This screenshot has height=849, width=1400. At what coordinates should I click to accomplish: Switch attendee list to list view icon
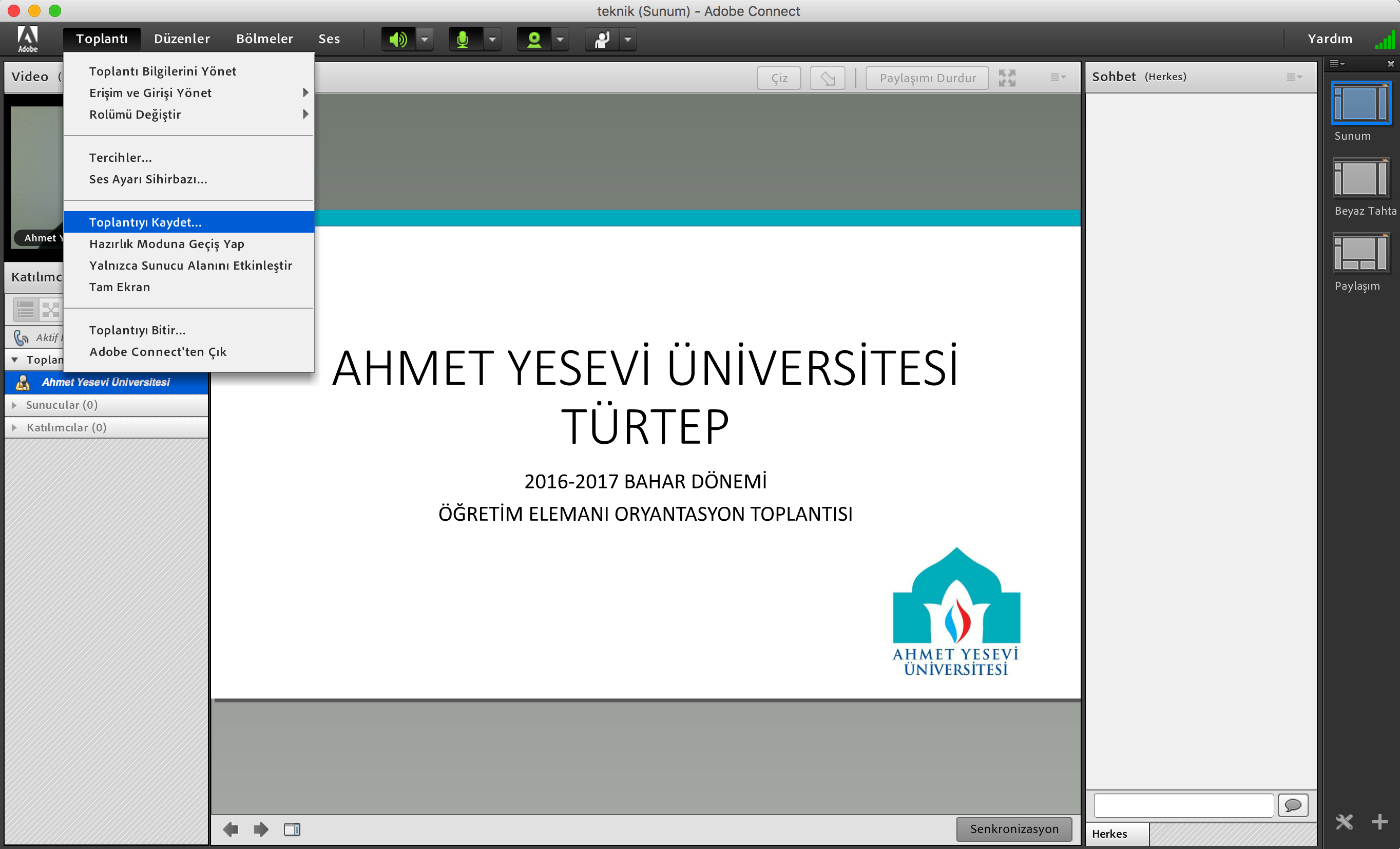pyautogui.click(x=26, y=310)
